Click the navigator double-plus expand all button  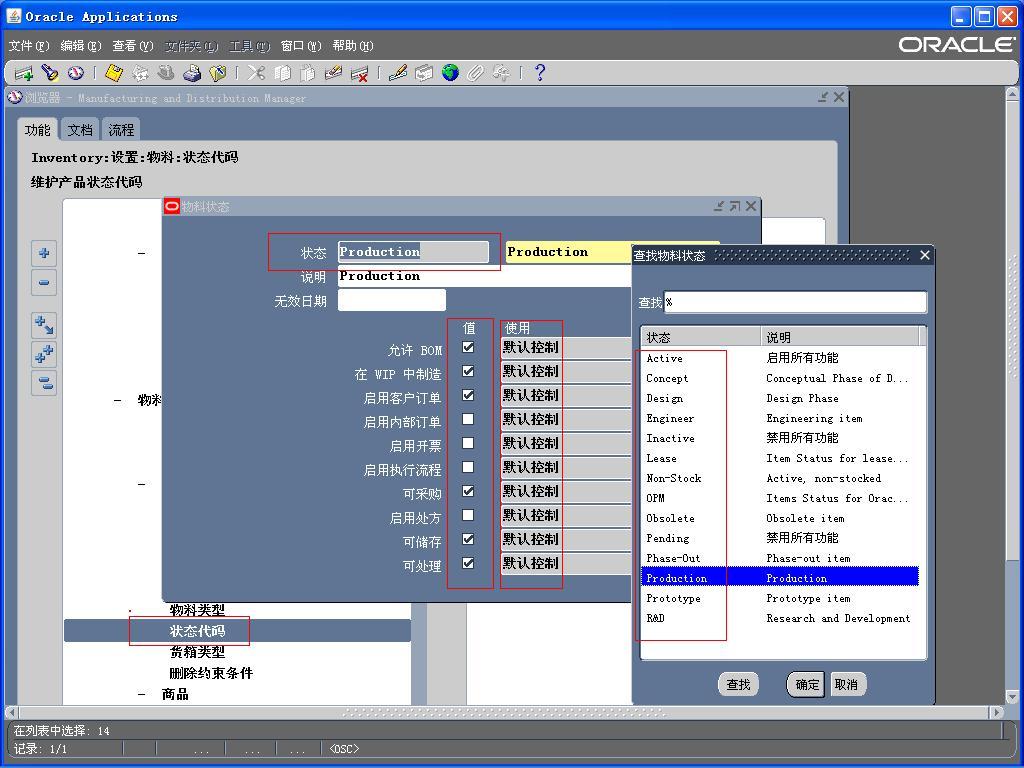(x=44, y=354)
